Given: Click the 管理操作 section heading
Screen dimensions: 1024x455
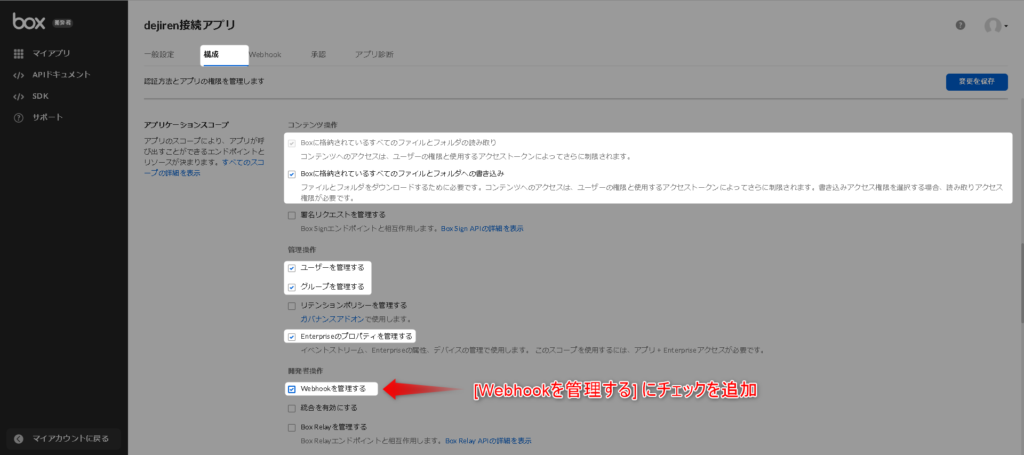Looking at the screenshot, I should [x=304, y=249].
